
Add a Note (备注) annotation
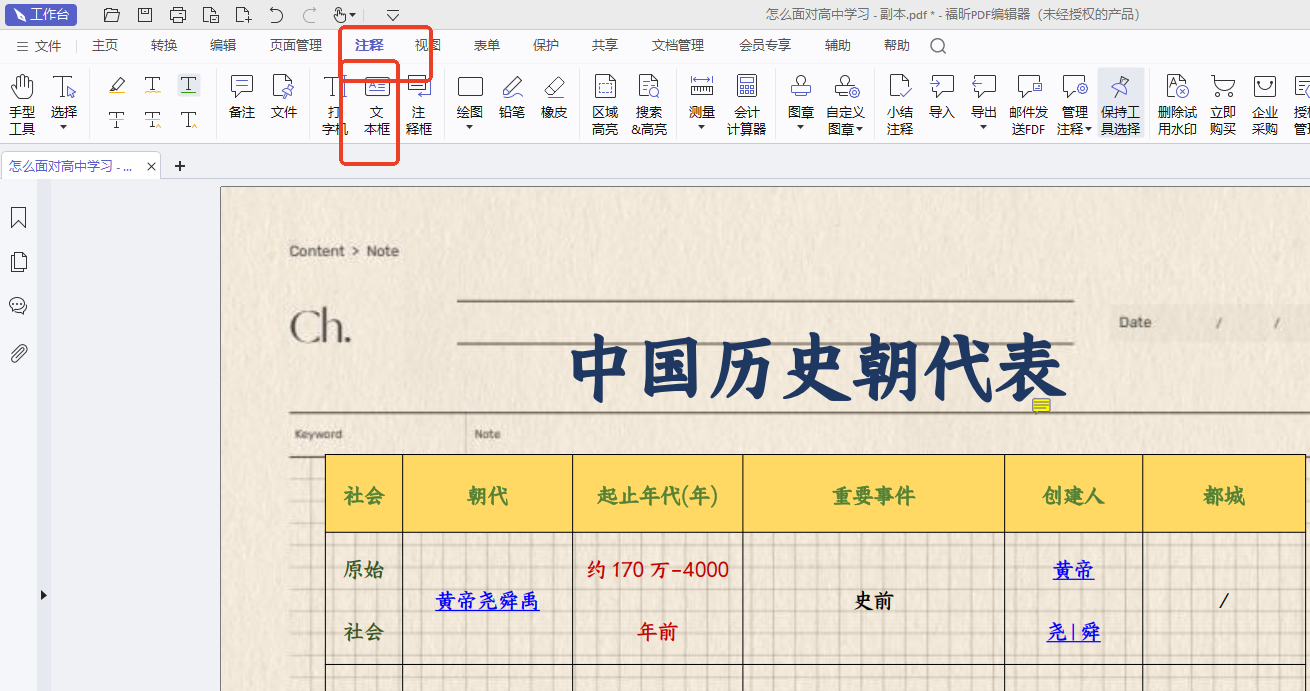coord(242,98)
